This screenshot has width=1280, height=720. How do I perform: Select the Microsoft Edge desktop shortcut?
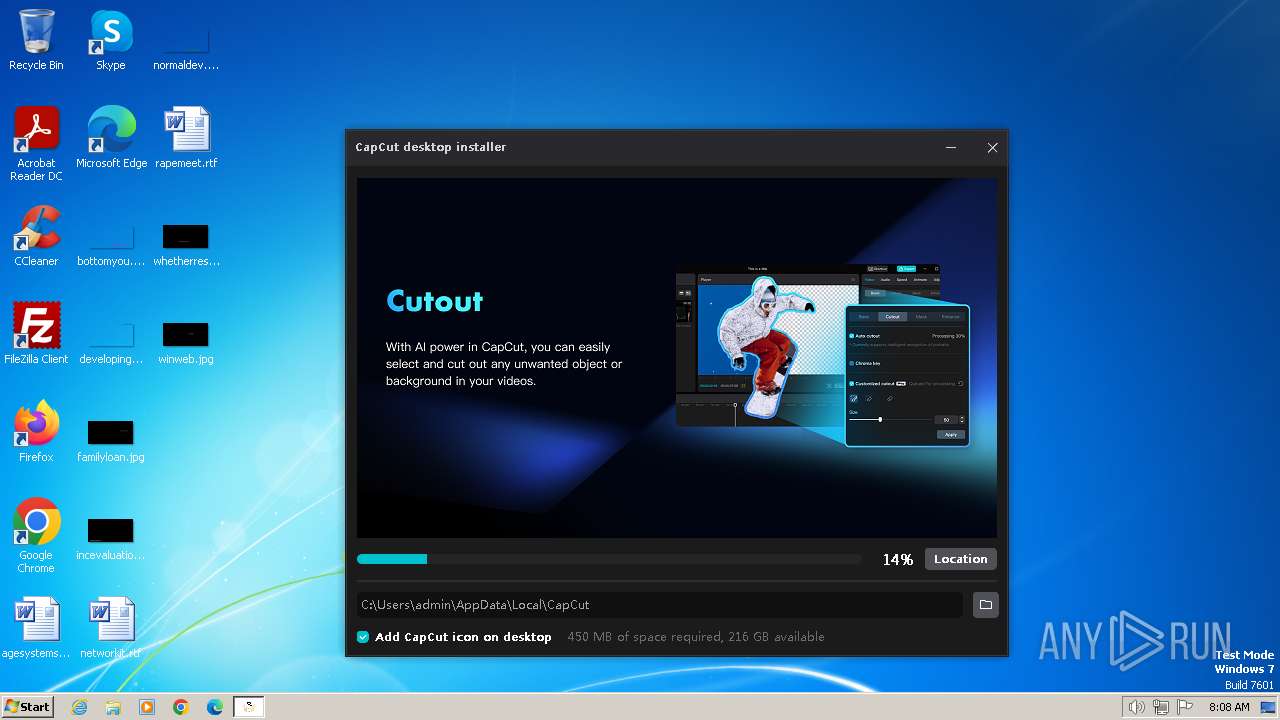point(111,138)
